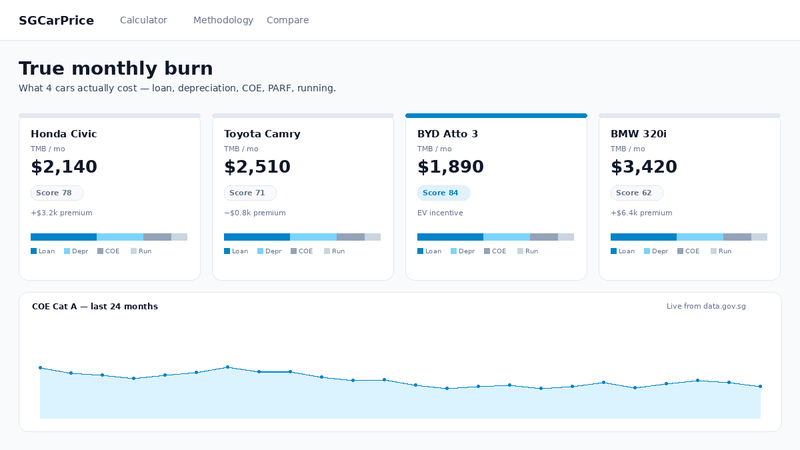
Task: Click the $2,510 monthly cost
Action: [x=257, y=167]
